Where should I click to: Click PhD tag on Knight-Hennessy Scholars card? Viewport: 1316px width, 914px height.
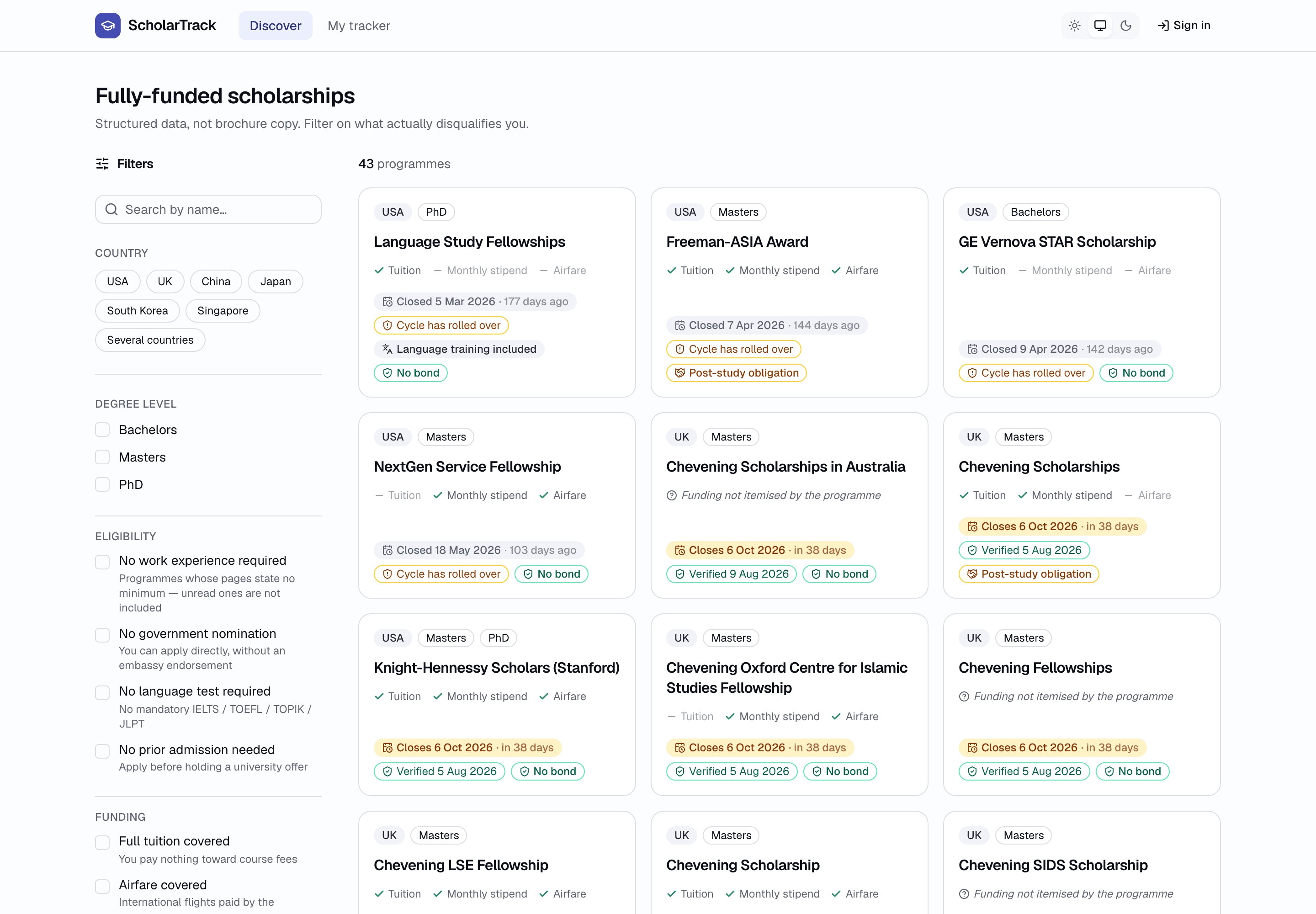498,638
